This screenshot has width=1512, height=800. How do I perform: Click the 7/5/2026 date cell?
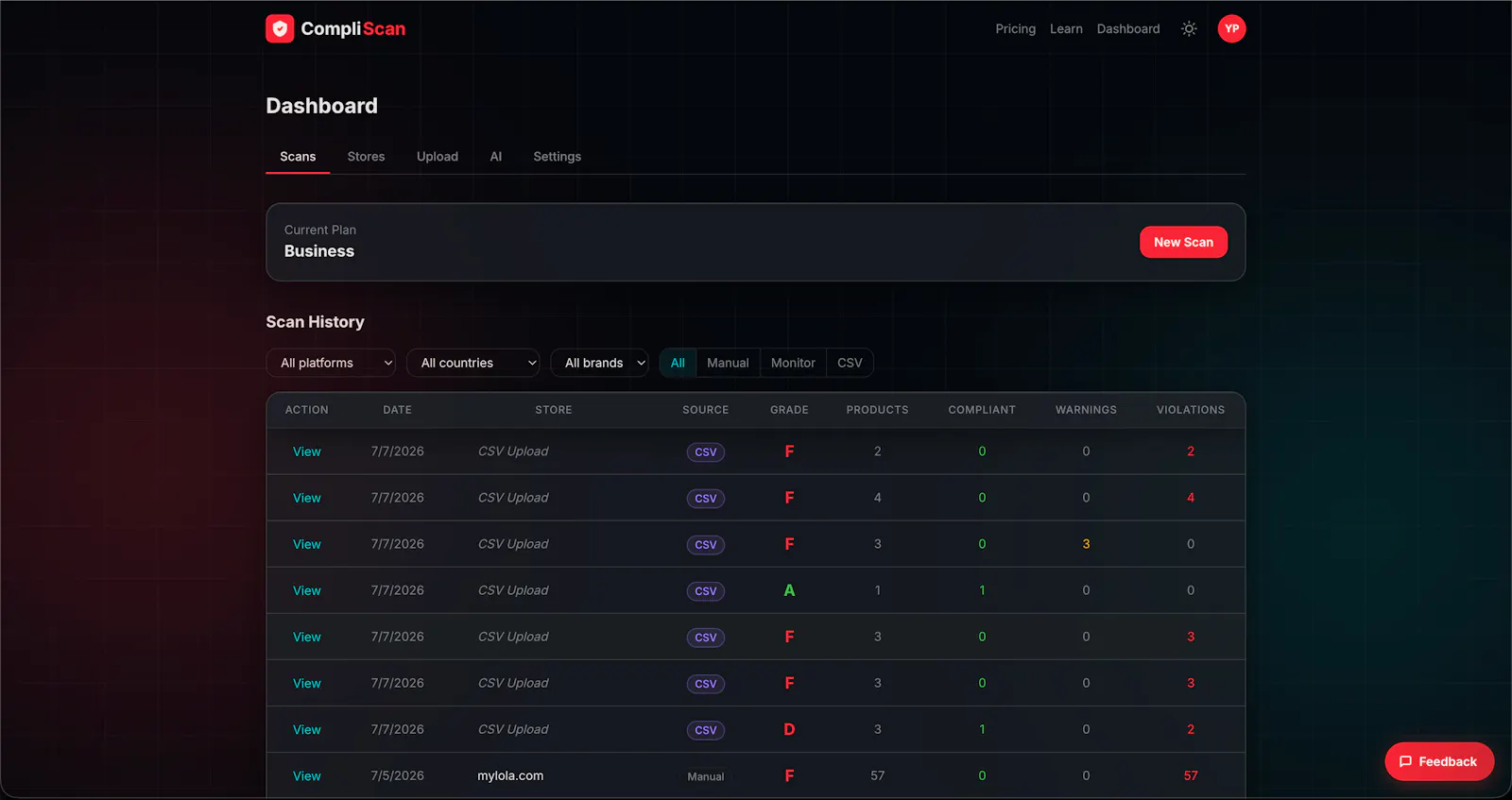pos(397,775)
